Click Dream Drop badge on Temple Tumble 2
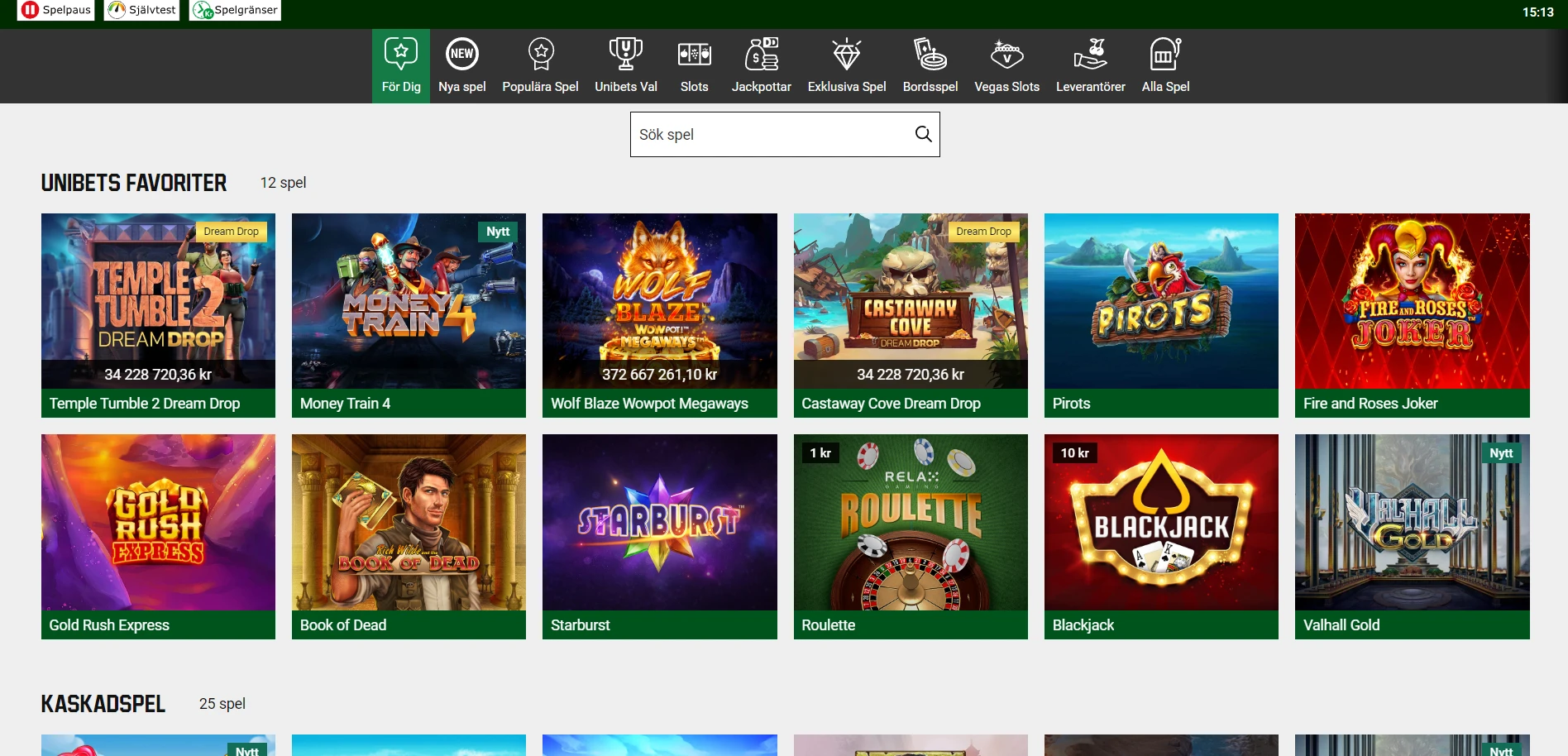 (232, 232)
